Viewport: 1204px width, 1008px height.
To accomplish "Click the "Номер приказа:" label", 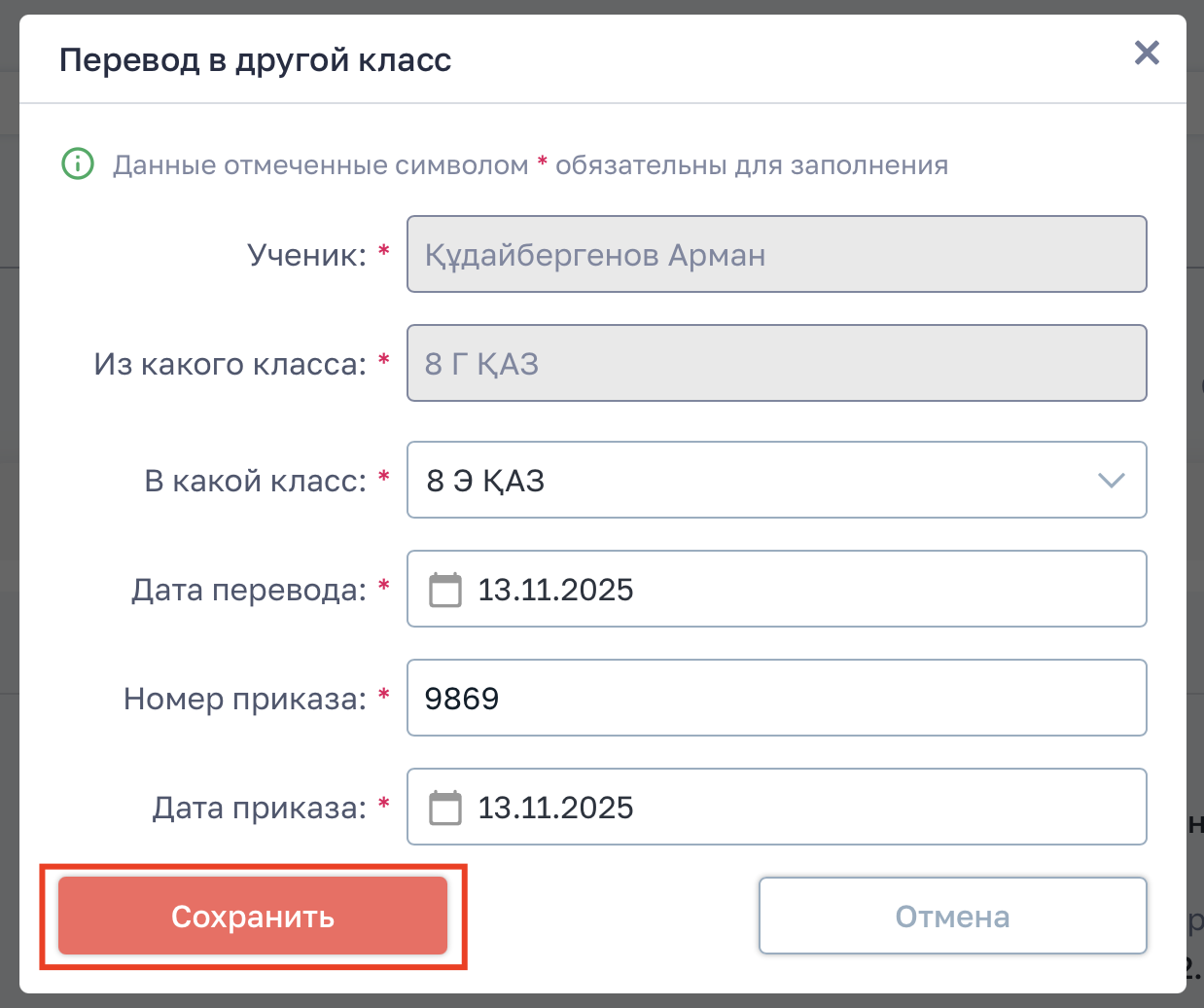I will pos(245,699).
